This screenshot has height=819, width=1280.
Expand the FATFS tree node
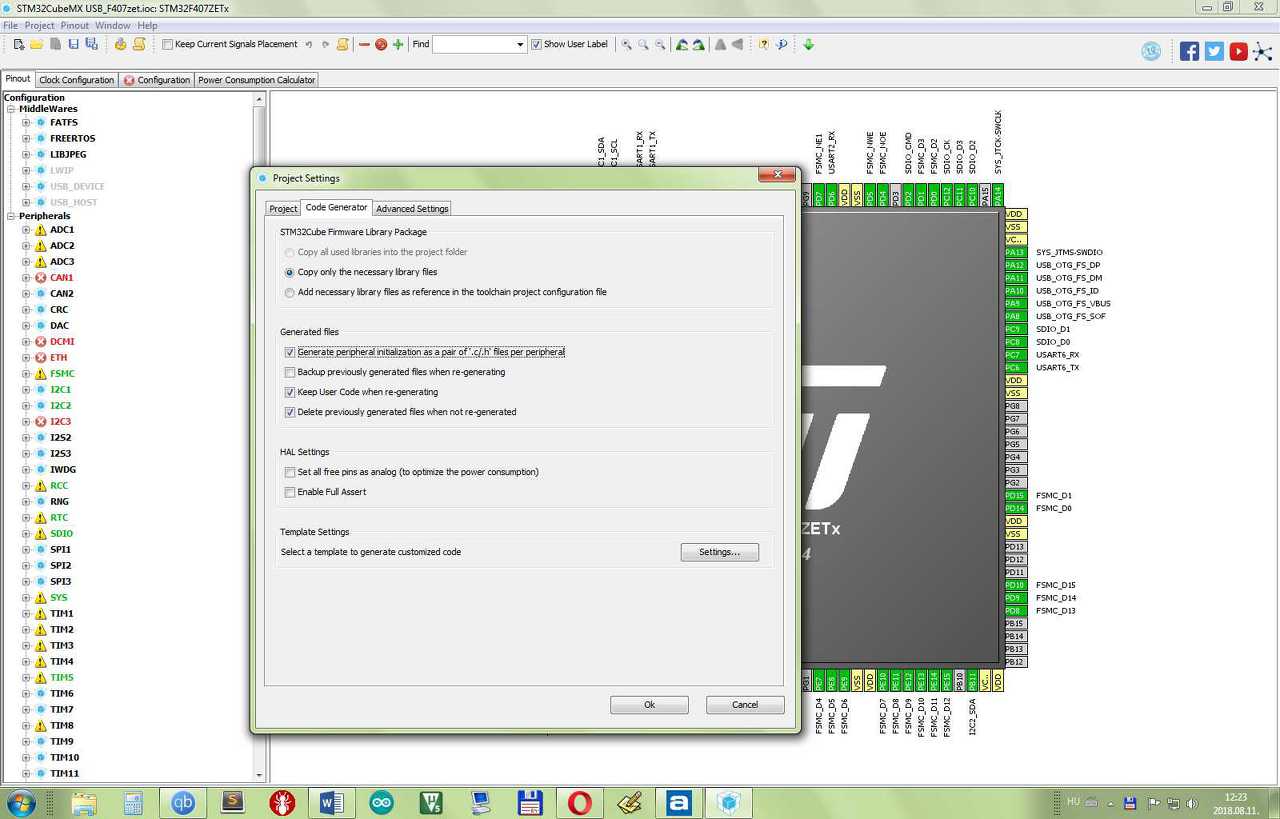coord(26,122)
